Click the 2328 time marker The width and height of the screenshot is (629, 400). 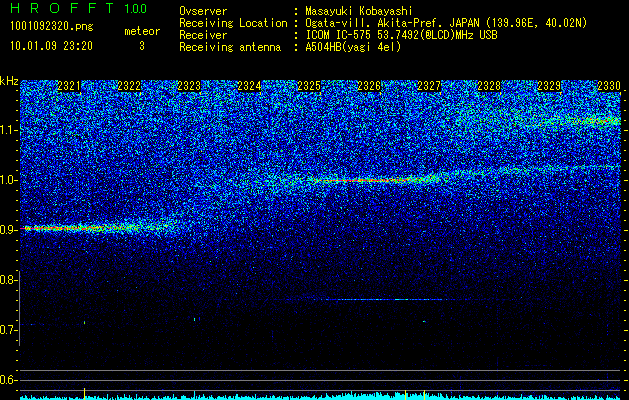coord(489,86)
